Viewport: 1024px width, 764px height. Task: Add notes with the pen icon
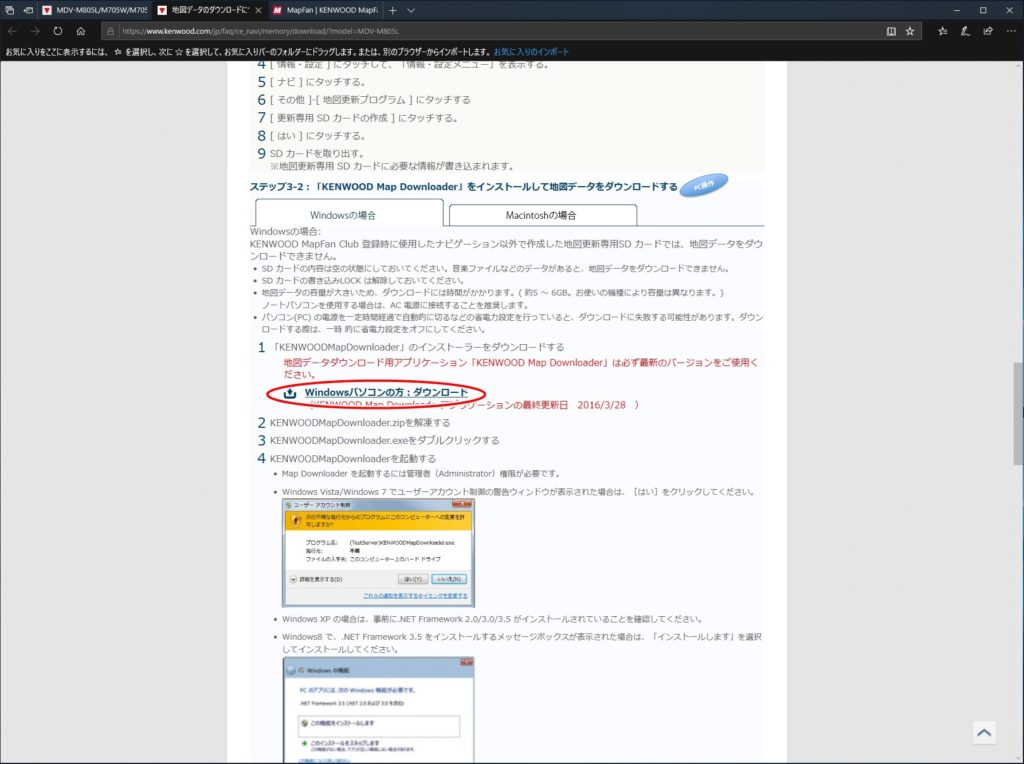(965, 31)
